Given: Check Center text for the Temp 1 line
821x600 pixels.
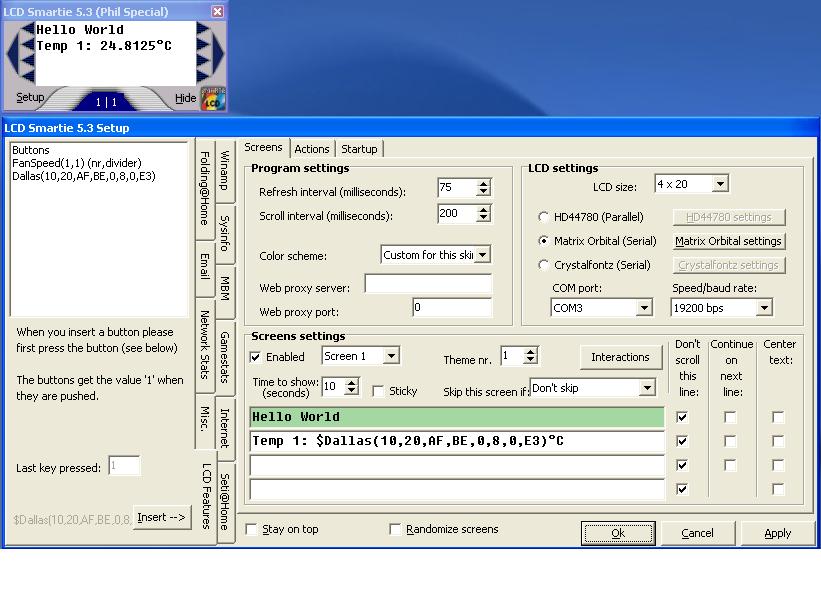Looking at the screenshot, I should click(778, 441).
